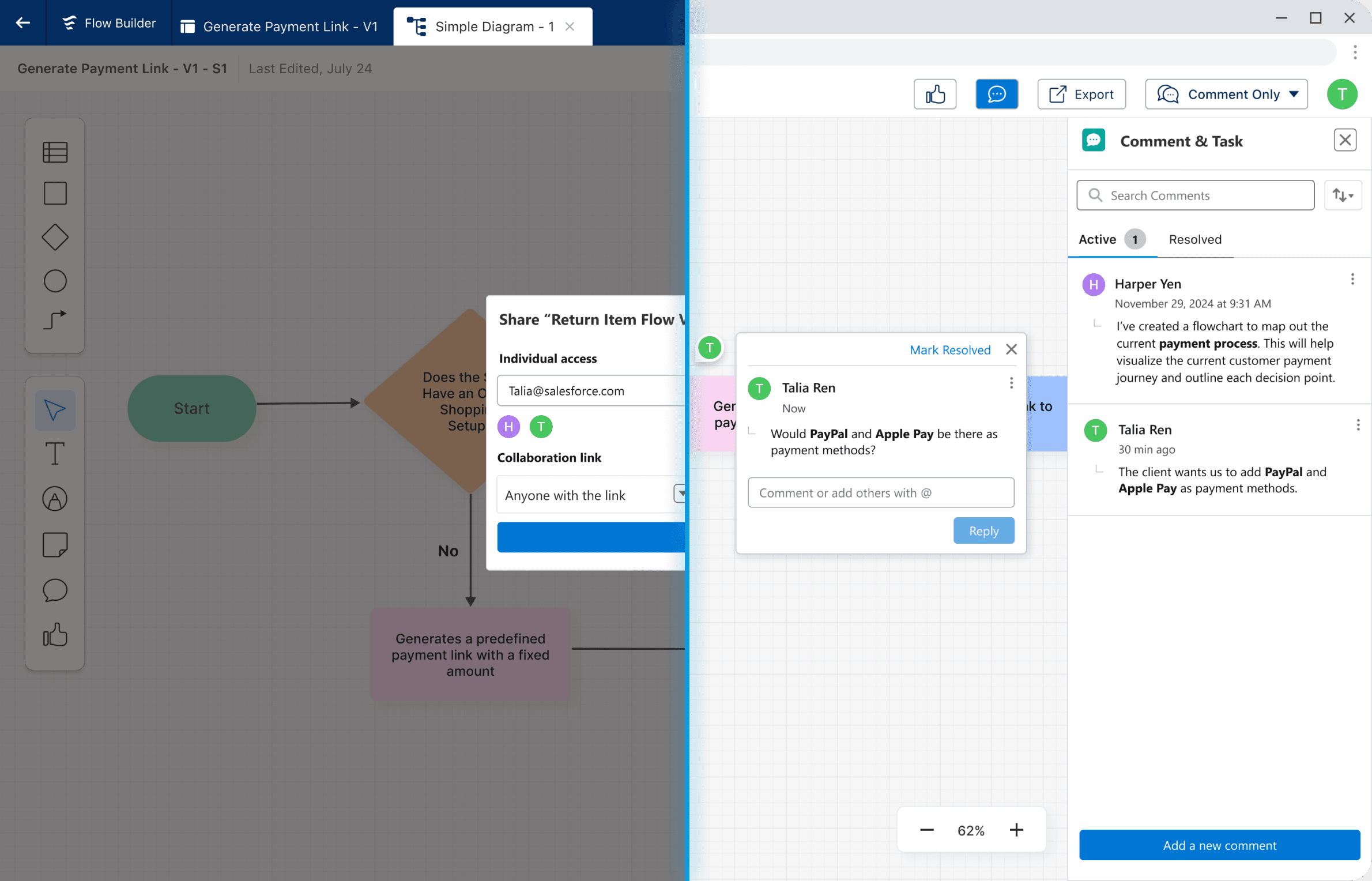Viewport: 1372px width, 881px height.
Task: Open the comment sort order dropdown
Action: pyautogui.click(x=1342, y=195)
